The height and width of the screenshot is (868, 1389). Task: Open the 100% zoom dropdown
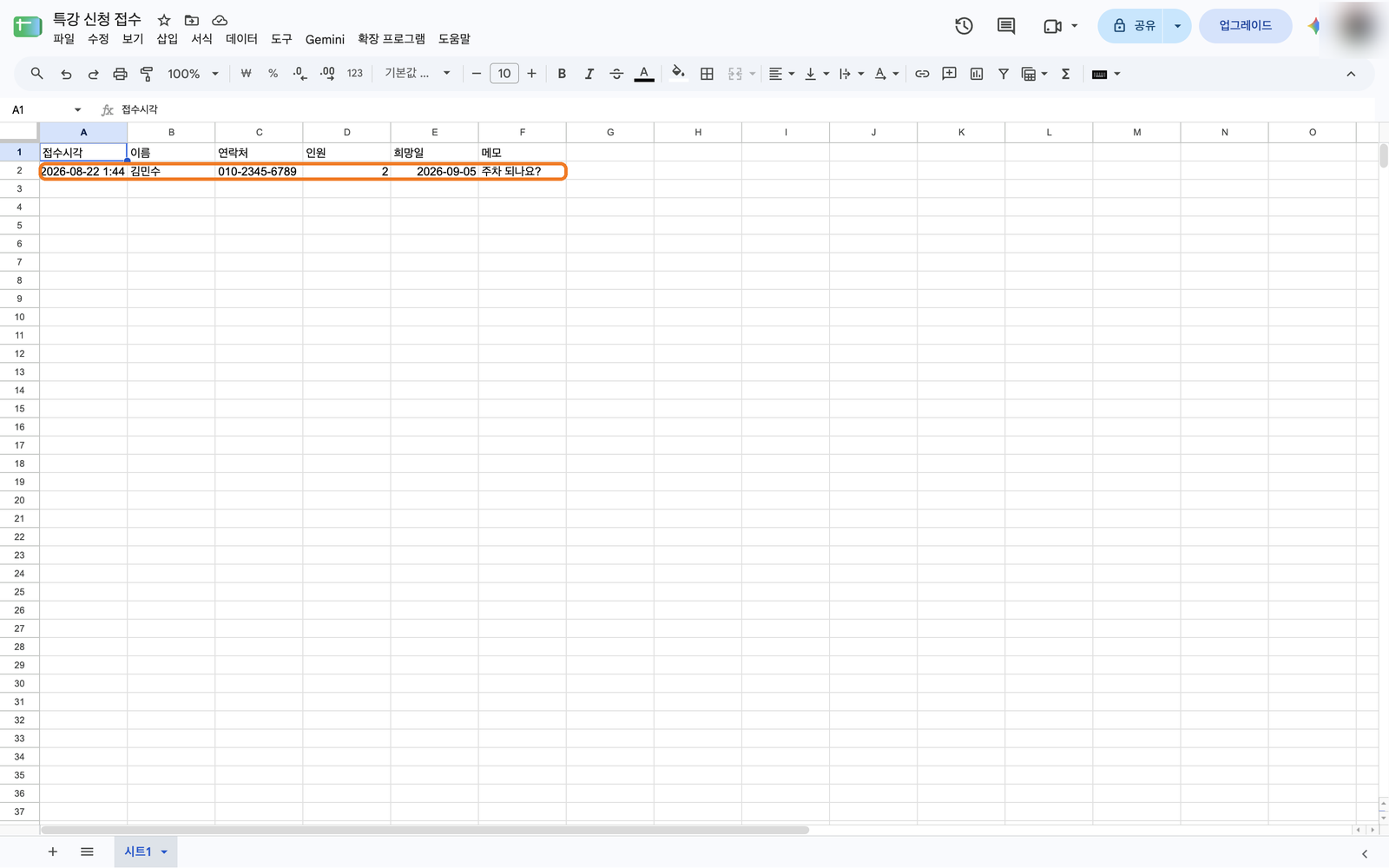(193, 74)
